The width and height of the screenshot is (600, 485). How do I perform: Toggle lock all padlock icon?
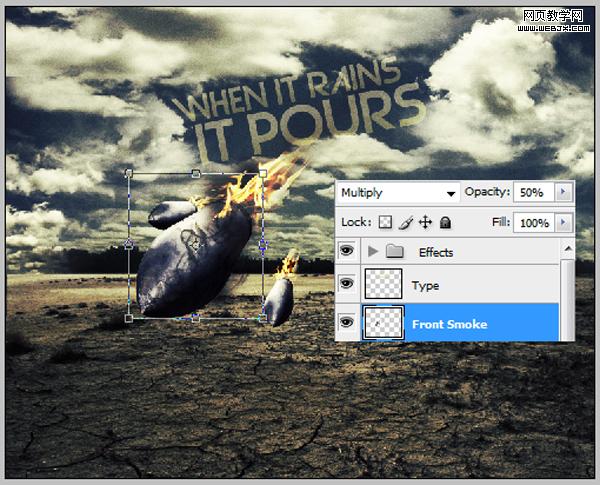445,222
